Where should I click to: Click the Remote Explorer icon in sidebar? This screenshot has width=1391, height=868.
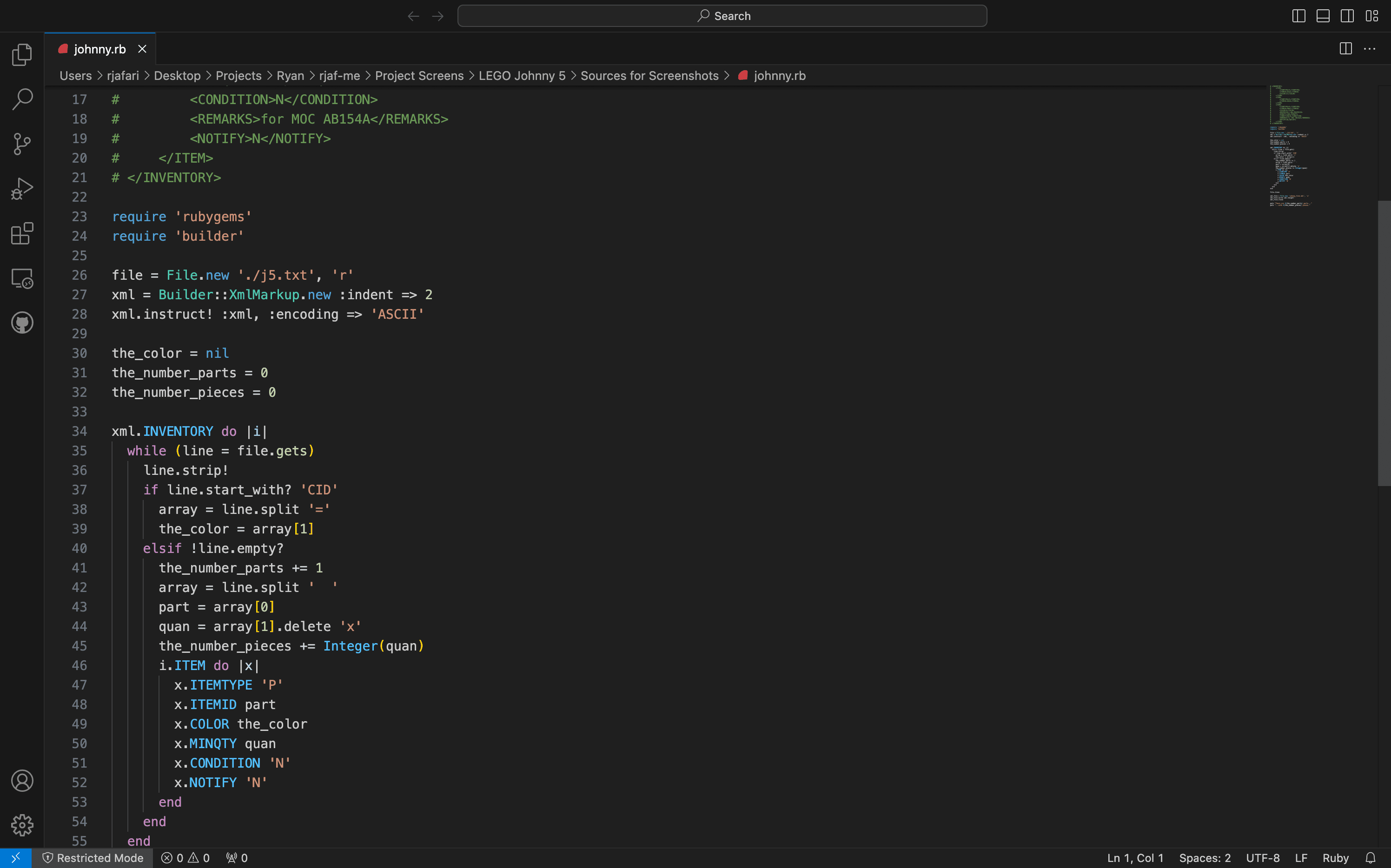pos(22,278)
